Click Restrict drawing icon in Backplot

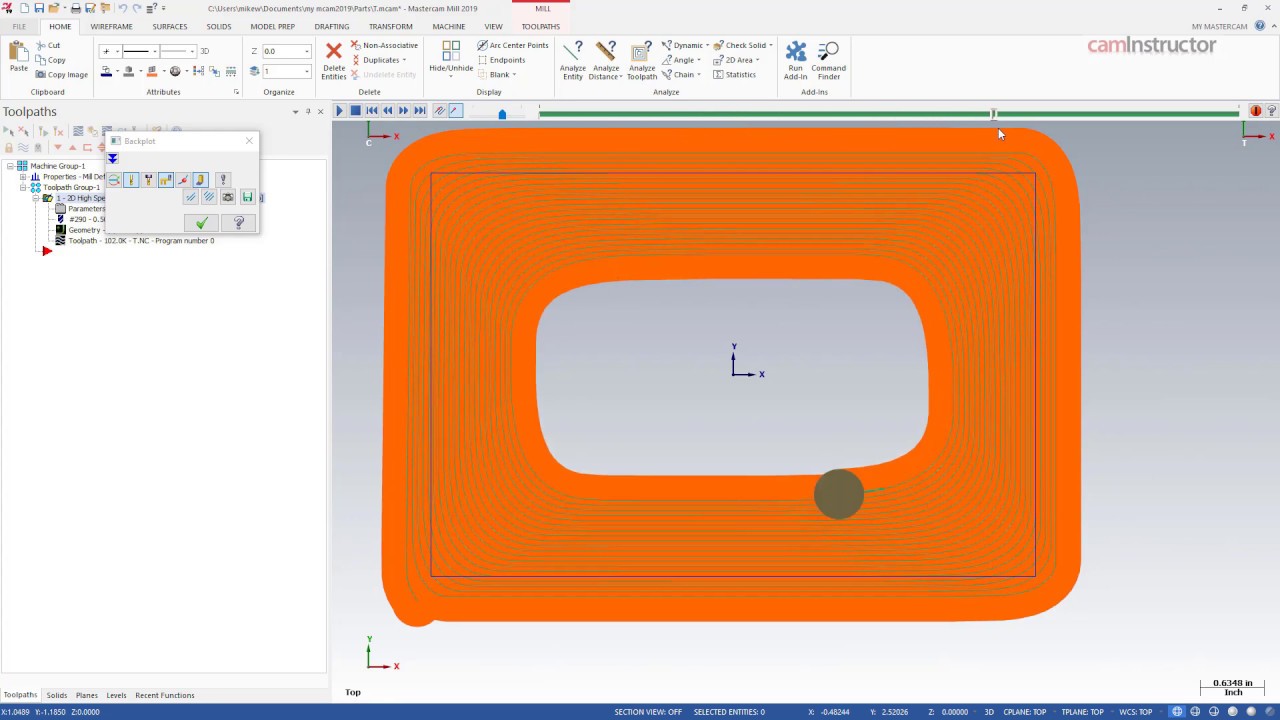(191, 197)
